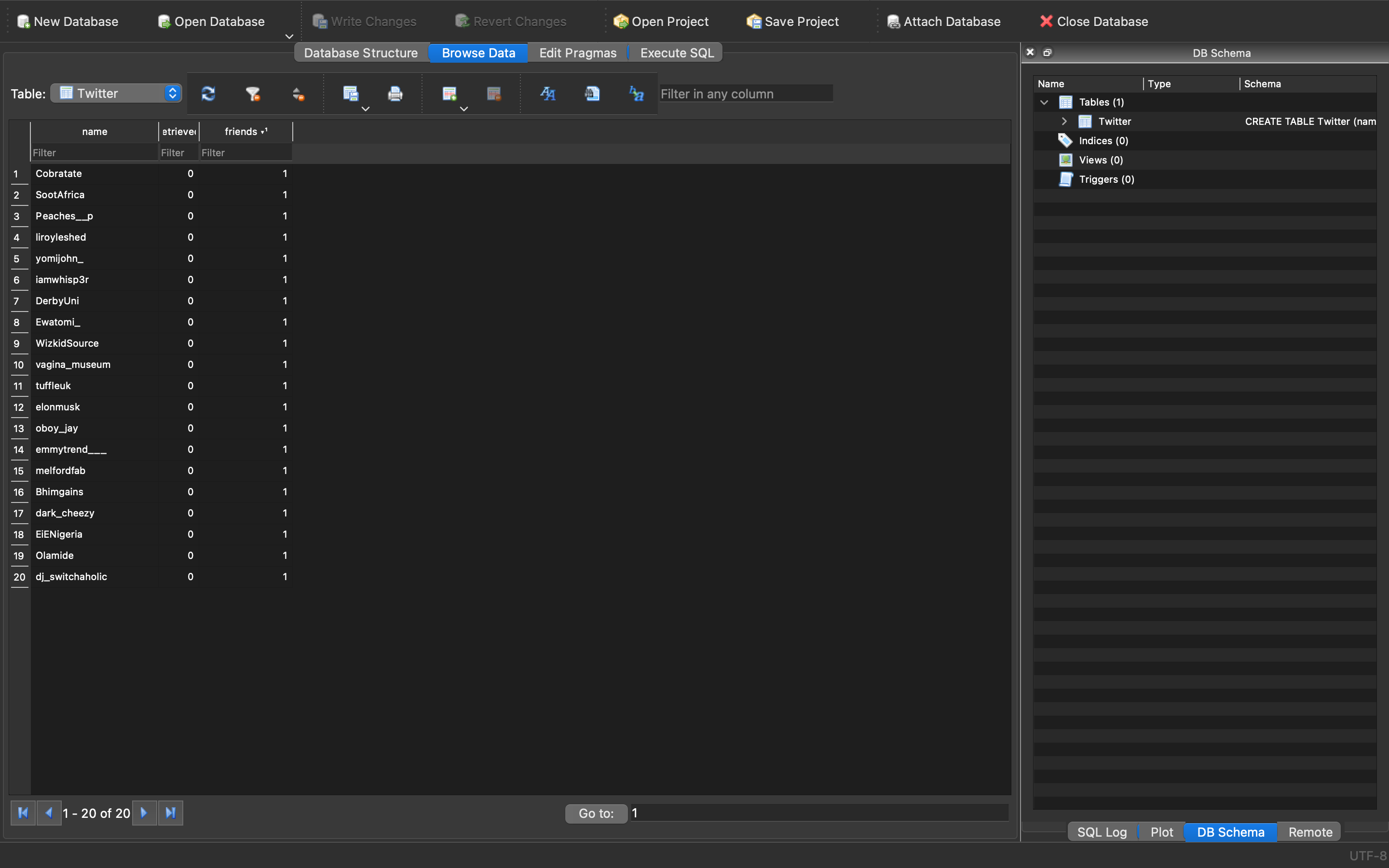This screenshot has height=868, width=1389.
Task: Refresh the table data
Action: [208, 94]
